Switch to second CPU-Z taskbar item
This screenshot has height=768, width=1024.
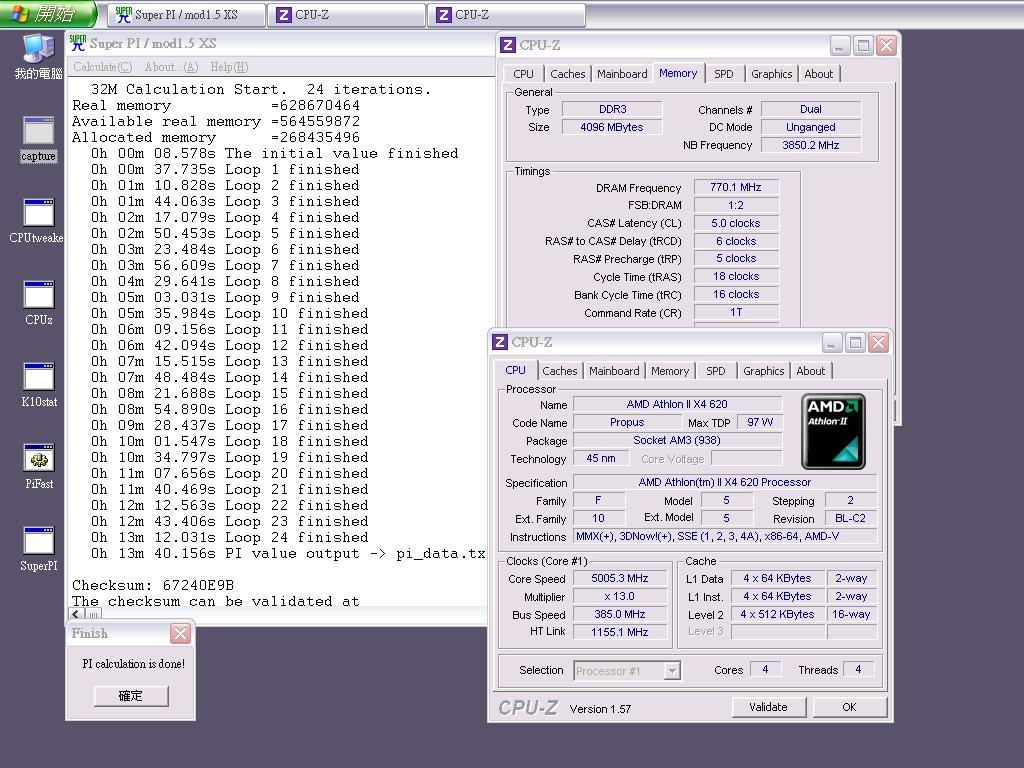coord(507,15)
